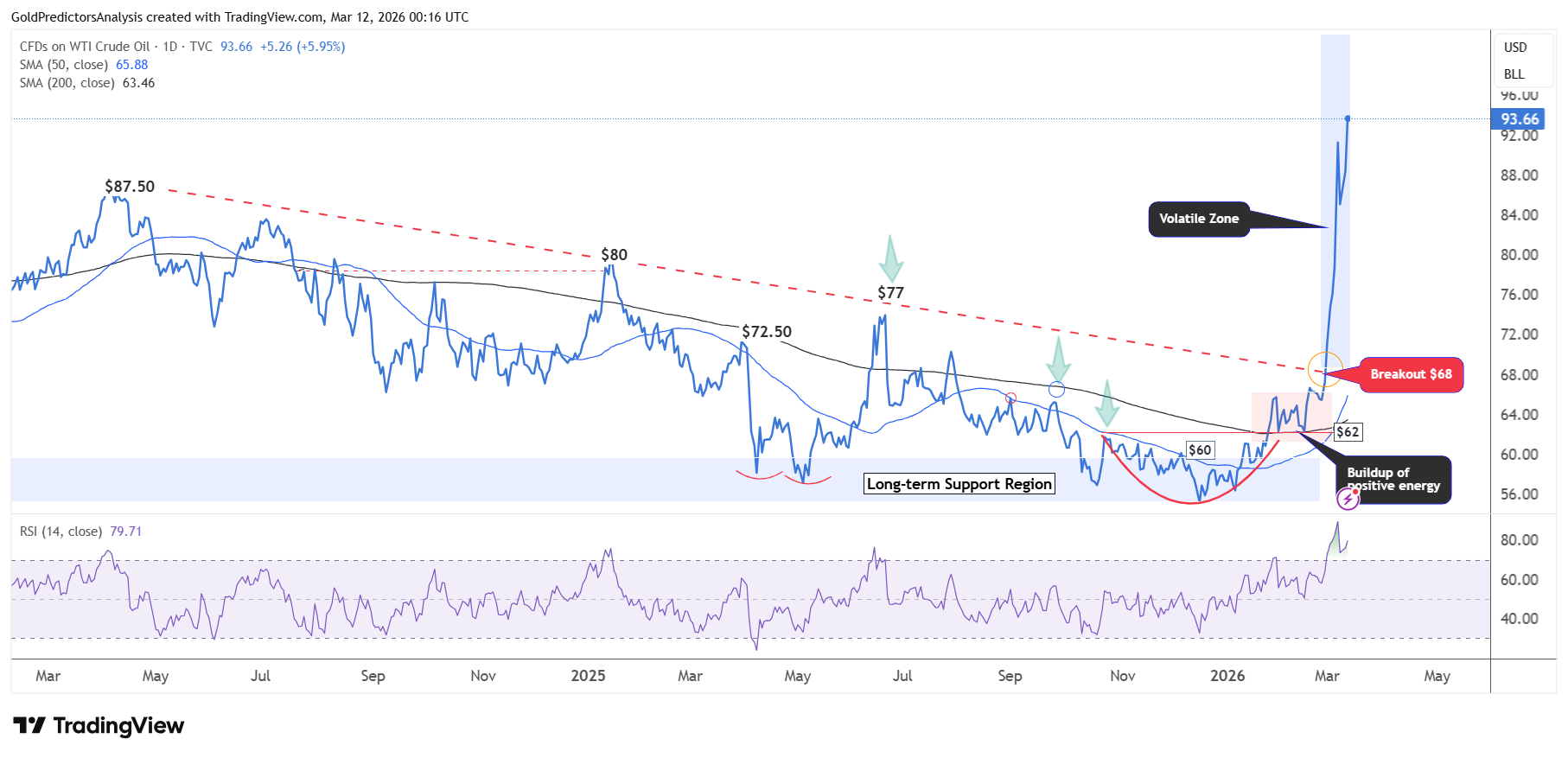Open the RSI (14, close) indicator legend

coord(80,532)
